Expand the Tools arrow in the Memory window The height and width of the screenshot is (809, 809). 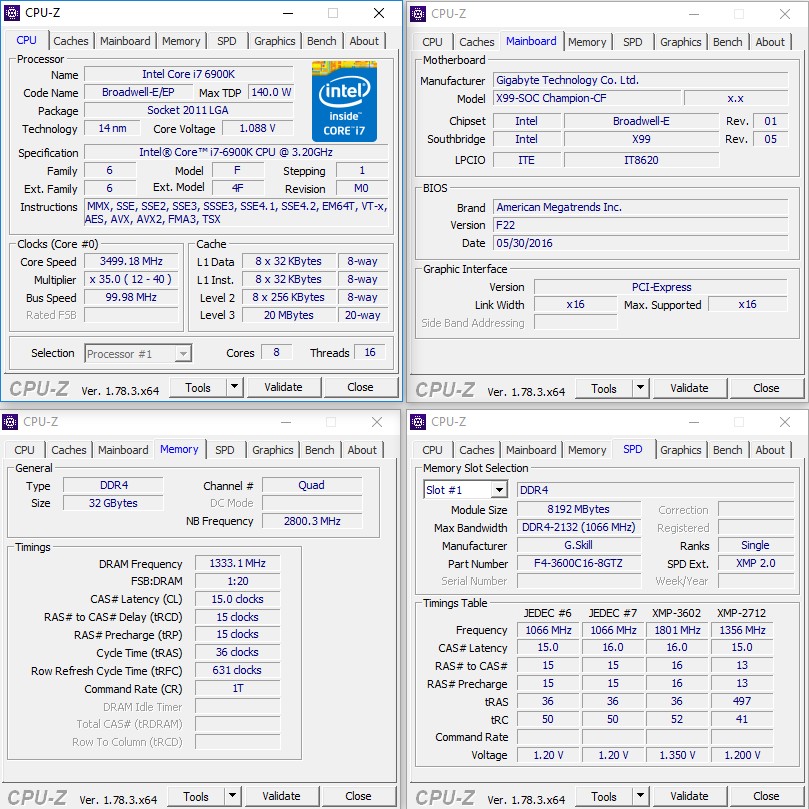click(233, 796)
